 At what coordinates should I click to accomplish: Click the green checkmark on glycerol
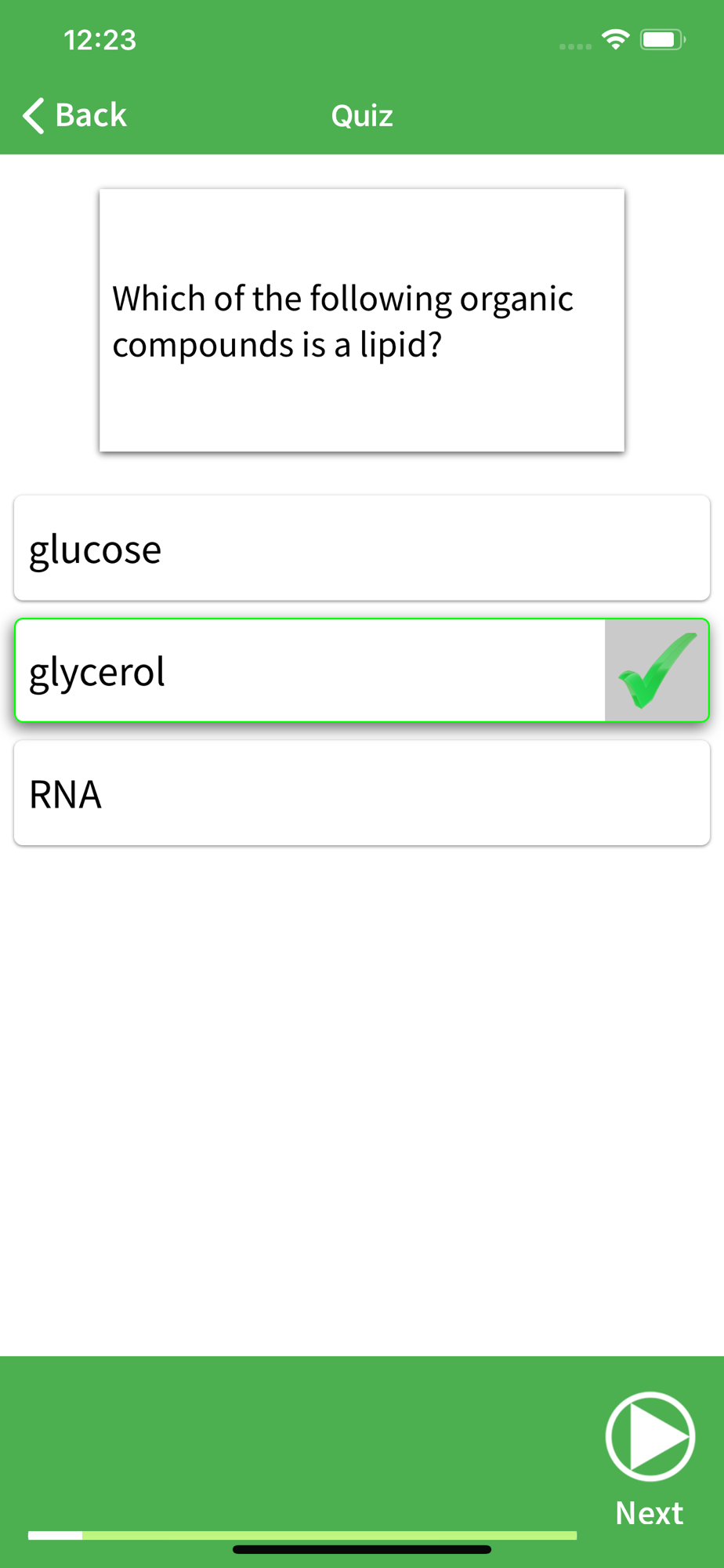(657, 670)
